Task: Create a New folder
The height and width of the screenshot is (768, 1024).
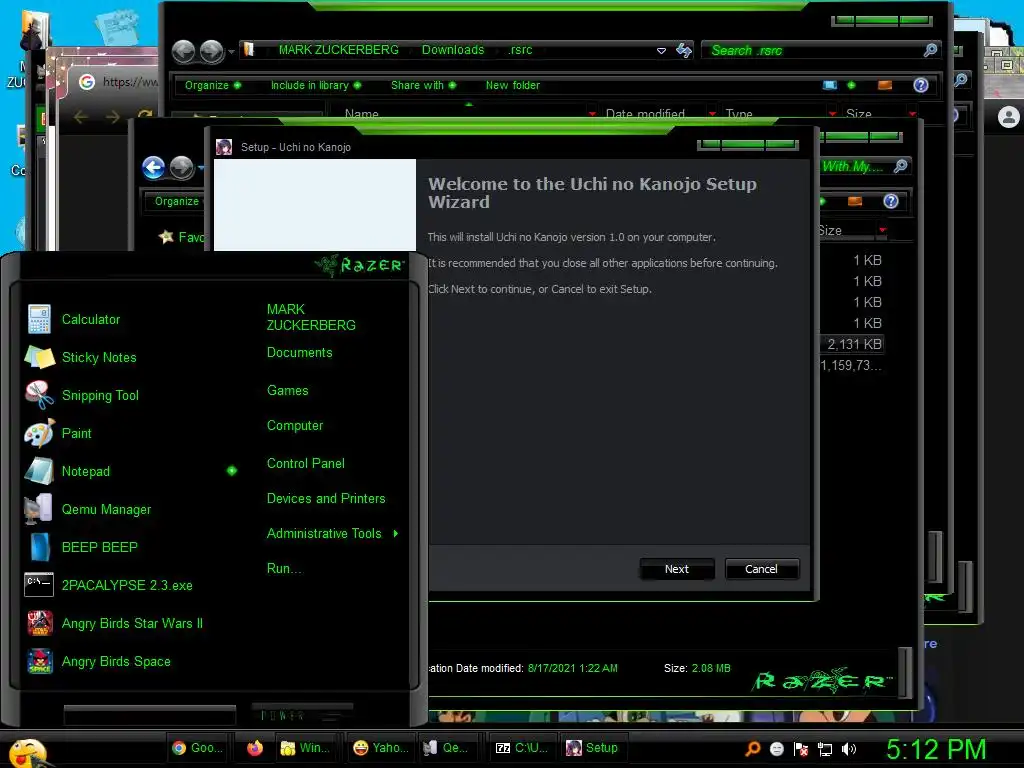Action: coord(513,85)
